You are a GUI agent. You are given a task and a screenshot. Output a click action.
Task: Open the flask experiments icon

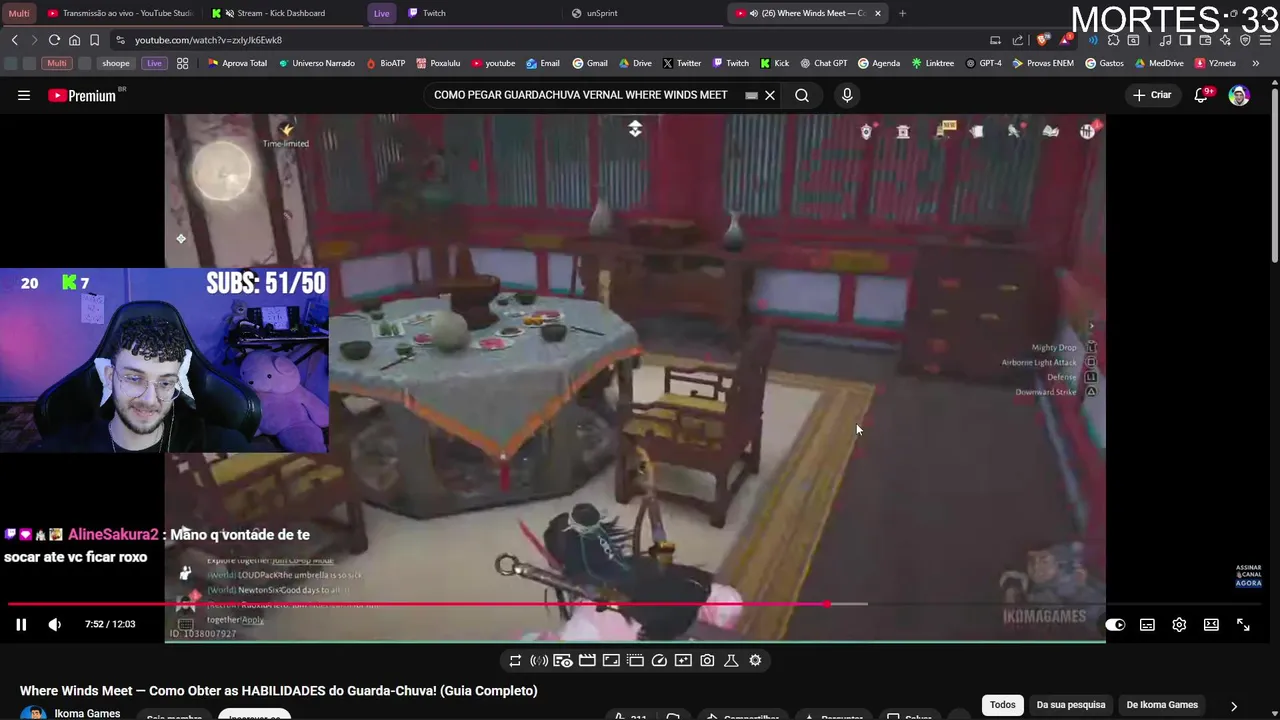731,660
